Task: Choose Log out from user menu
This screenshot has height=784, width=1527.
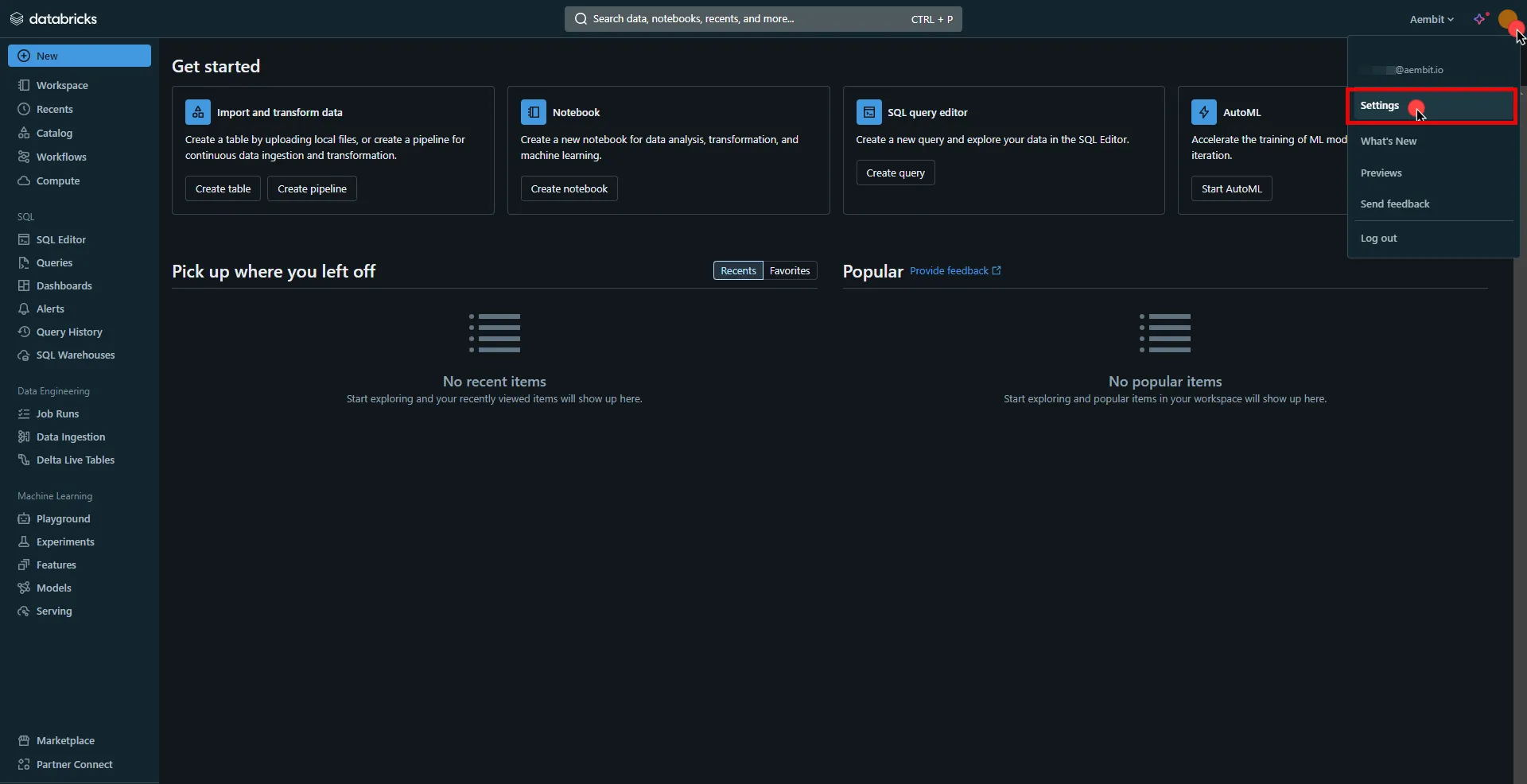Action: pyautogui.click(x=1378, y=238)
